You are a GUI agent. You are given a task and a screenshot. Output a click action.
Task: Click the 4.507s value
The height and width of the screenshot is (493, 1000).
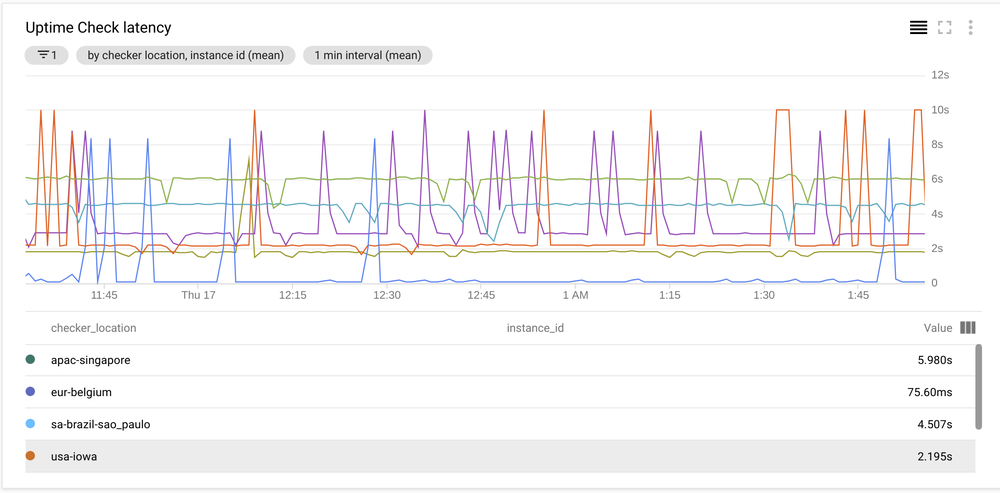click(935, 424)
